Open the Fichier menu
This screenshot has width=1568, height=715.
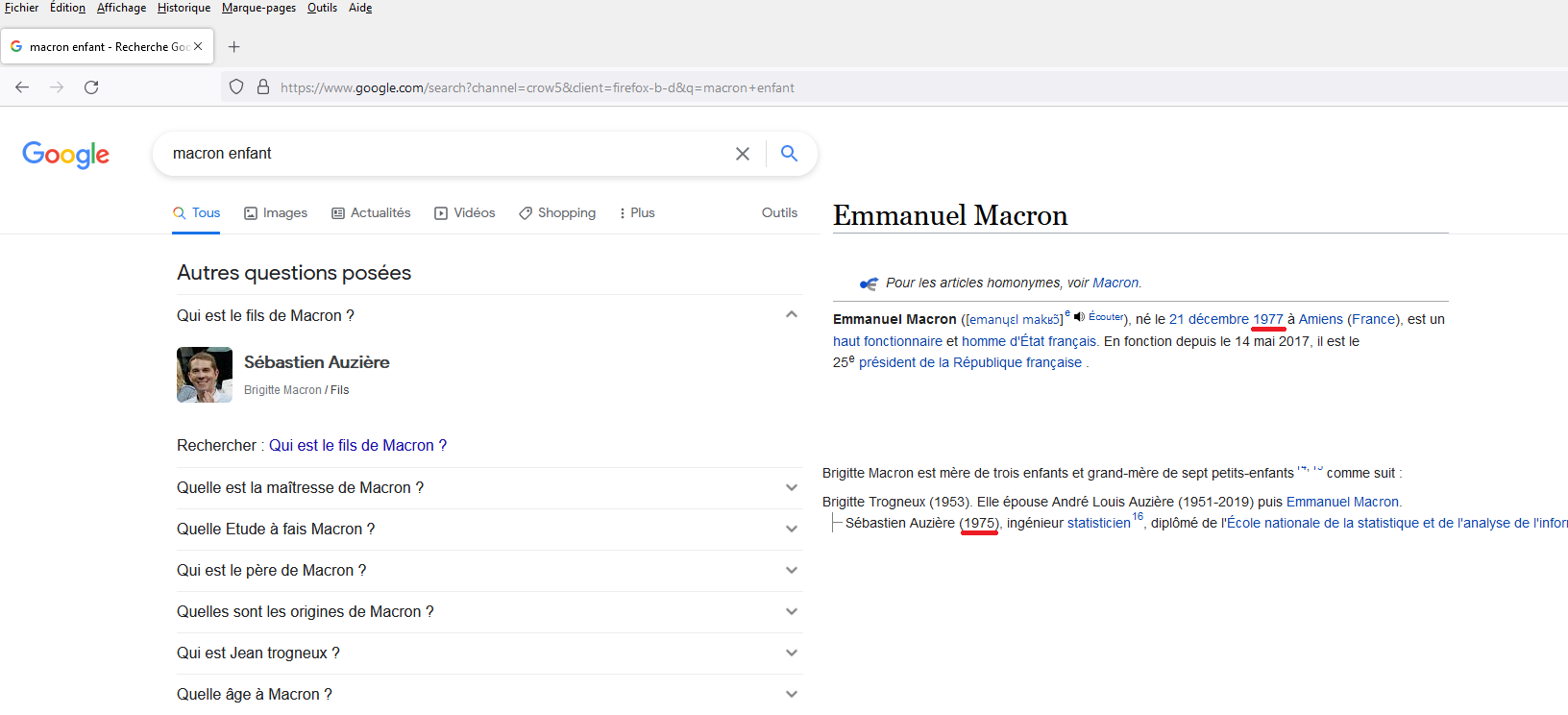coord(21,8)
